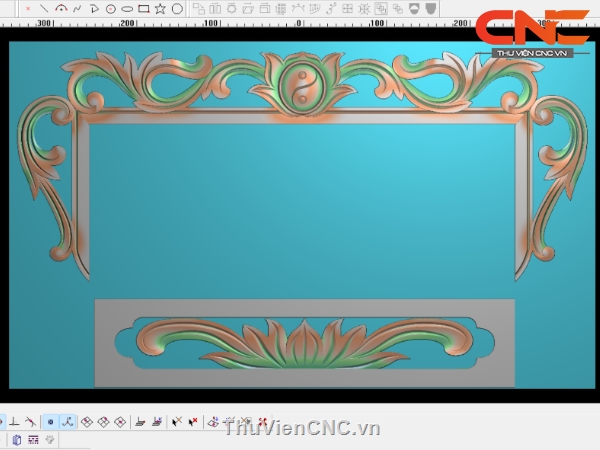Select the straight Line drawing tool

44,8
